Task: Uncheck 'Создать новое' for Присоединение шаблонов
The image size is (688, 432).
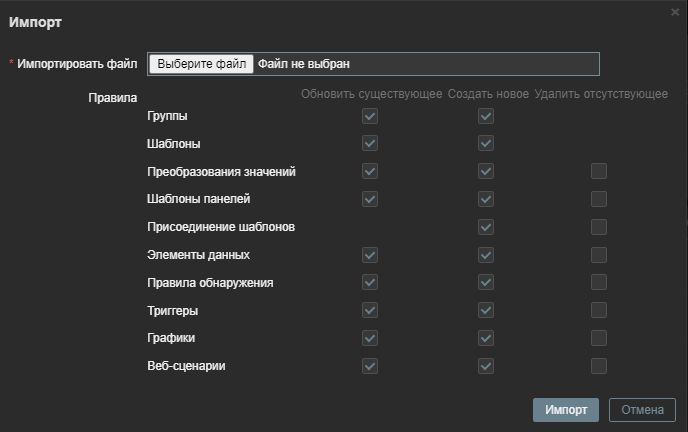Action: [x=486, y=227]
